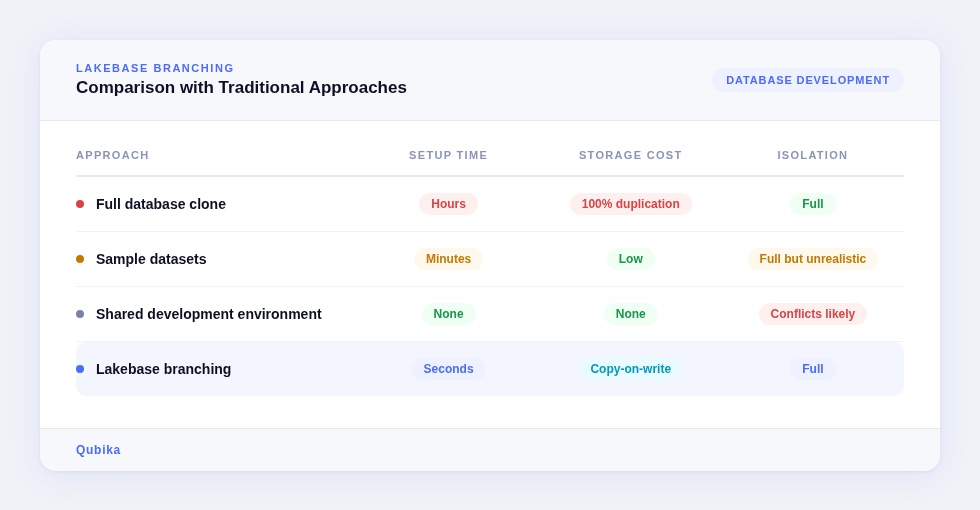Click the Conflicts likely isolation pill
This screenshot has height=510, width=980.
(x=812, y=314)
